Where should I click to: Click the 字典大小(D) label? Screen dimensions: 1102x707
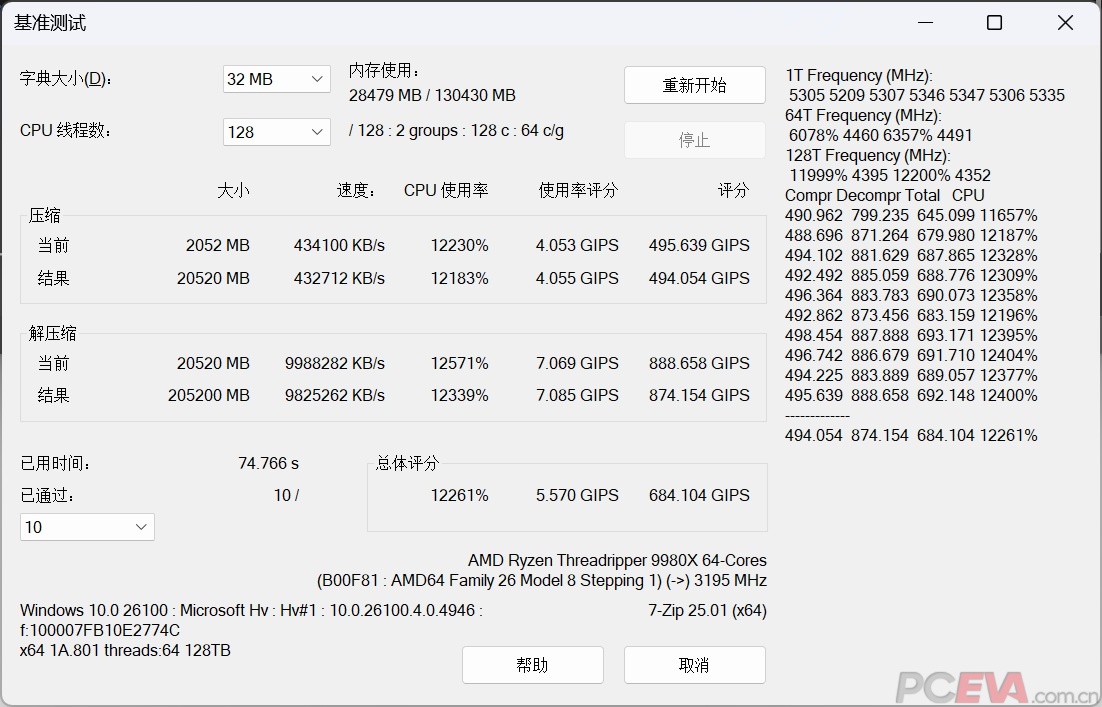(66, 79)
